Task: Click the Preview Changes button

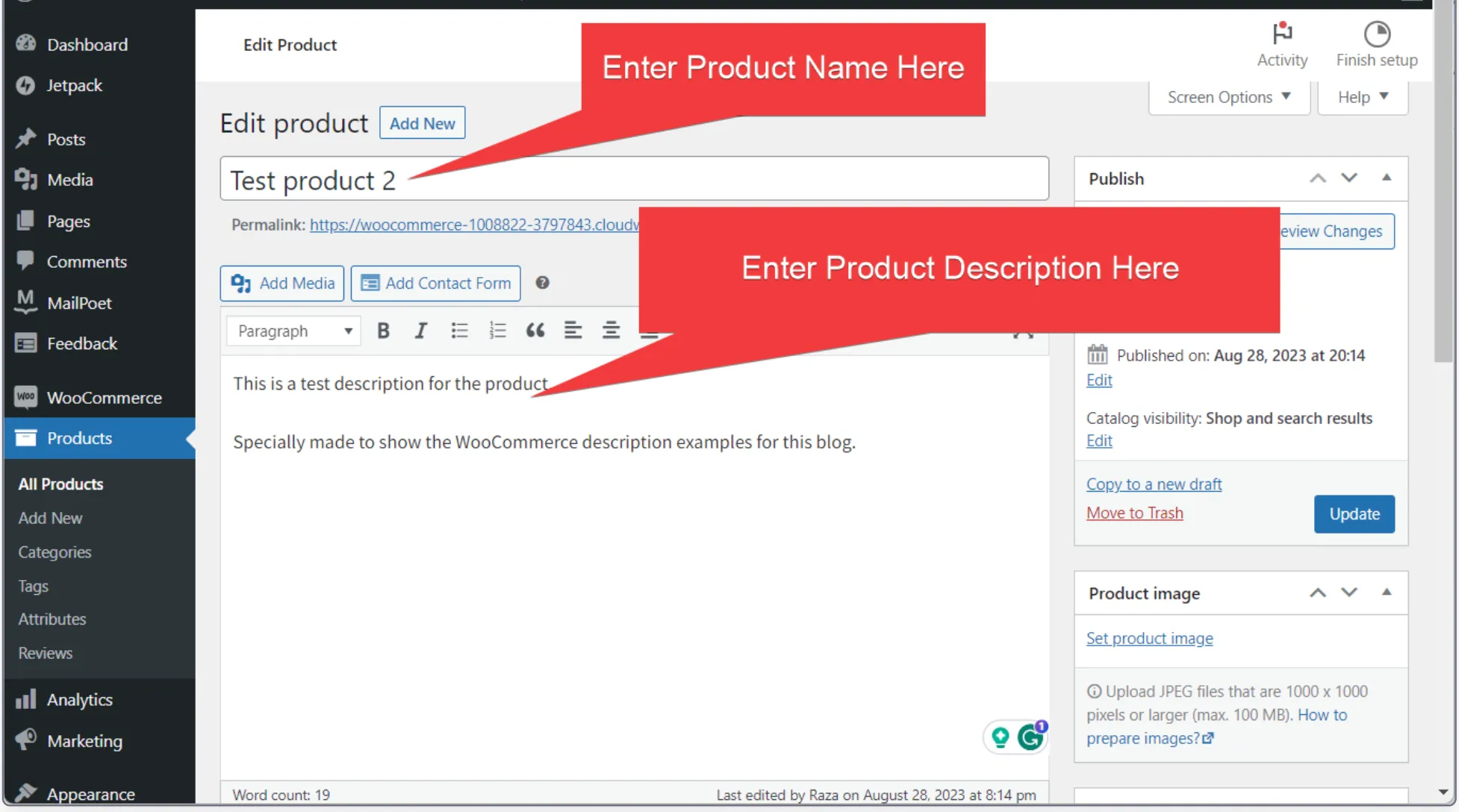Action: (x=1337, y=231)
